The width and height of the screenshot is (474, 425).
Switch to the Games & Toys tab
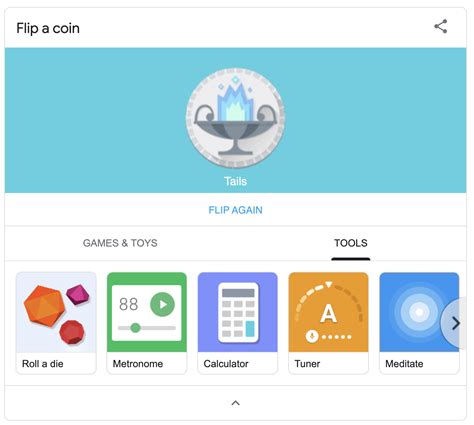click(x=120, y=243)
